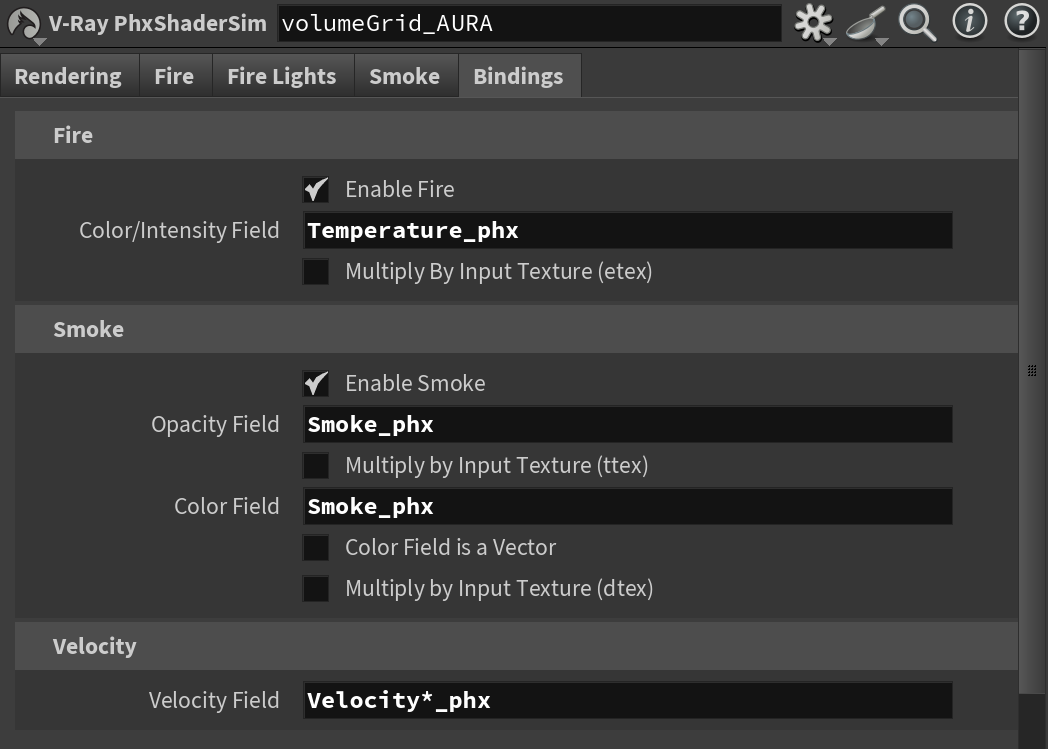Open the Fire Lights tab
Image resolution: width=1048 pixels, height=749 pixels.
[x=282, y=76]
